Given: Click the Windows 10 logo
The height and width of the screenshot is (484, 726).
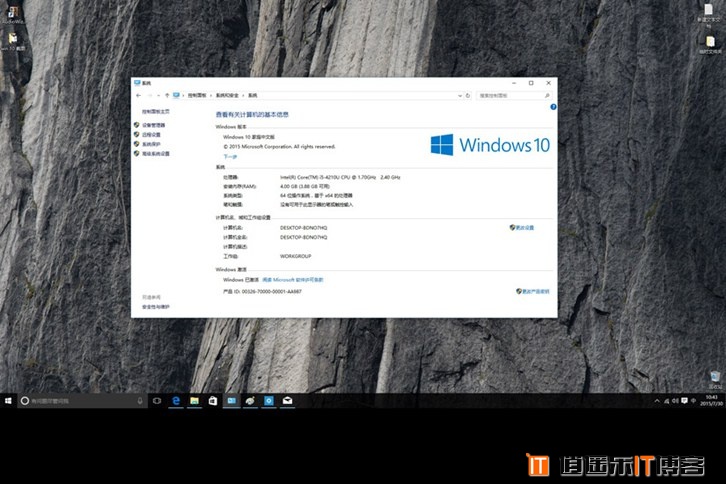Looking at the screenshot, I should pyautogui.click(x=490, y=145).
